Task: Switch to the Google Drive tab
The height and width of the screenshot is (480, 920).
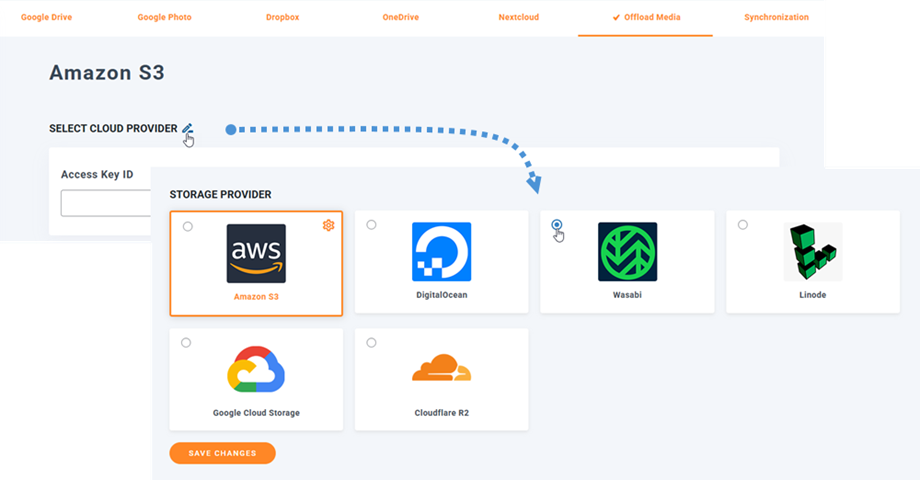Action: point(46,18)
